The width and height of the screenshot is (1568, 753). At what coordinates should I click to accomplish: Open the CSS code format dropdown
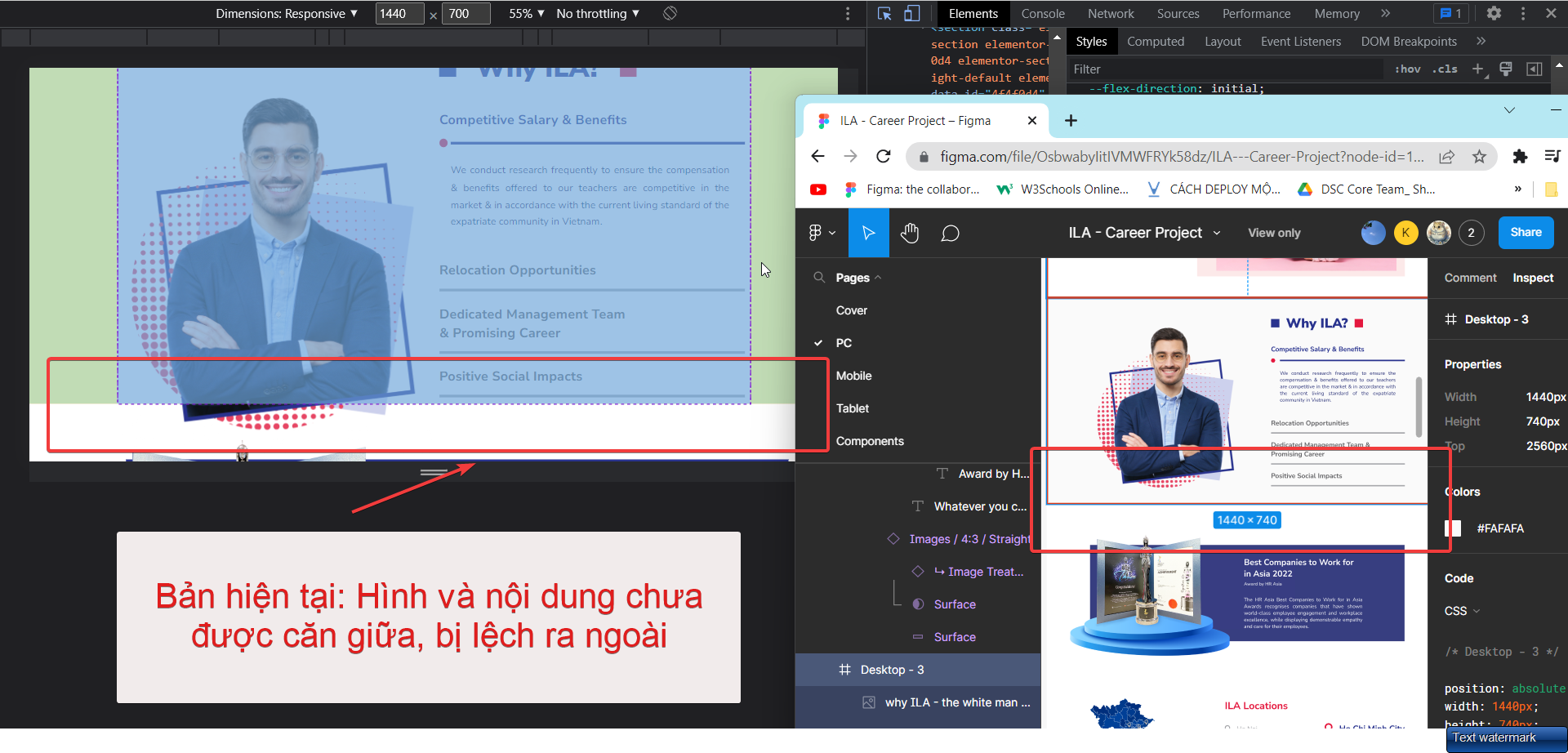tap(1462, 611)
